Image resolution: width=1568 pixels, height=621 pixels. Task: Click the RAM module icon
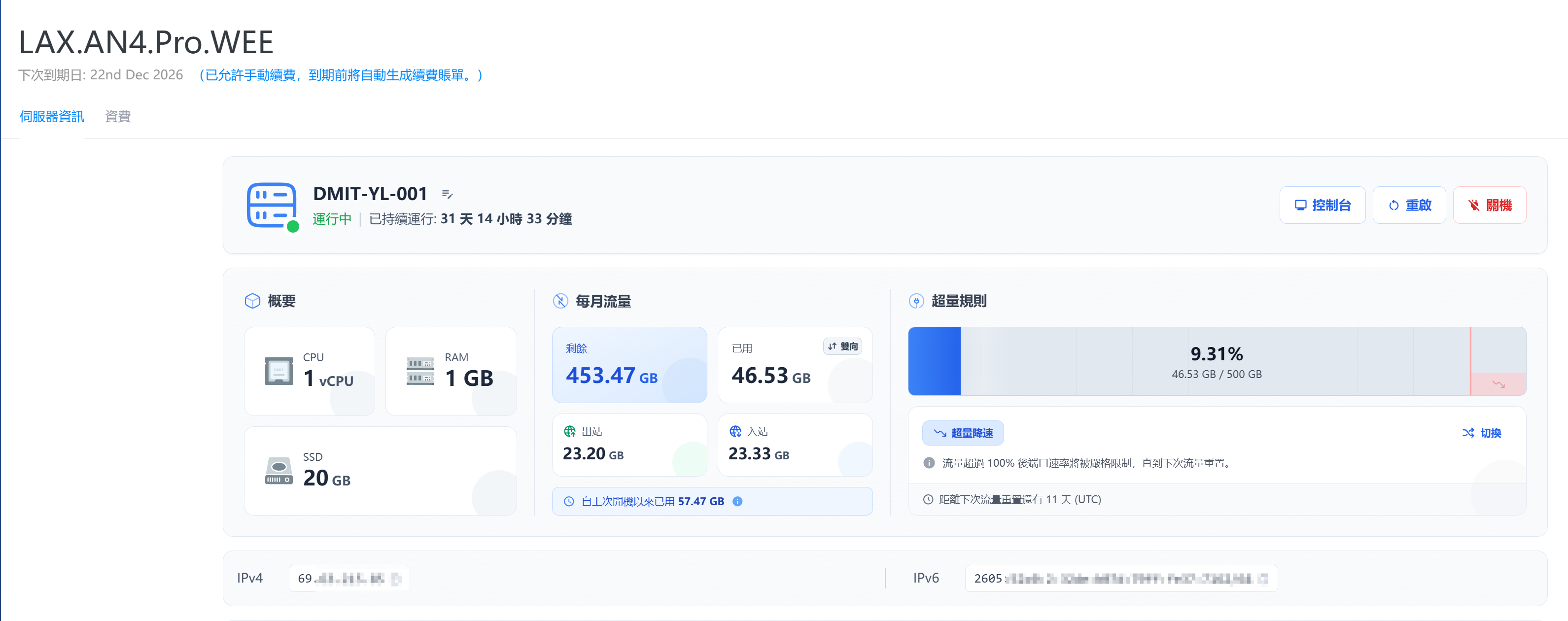point(420,371)
